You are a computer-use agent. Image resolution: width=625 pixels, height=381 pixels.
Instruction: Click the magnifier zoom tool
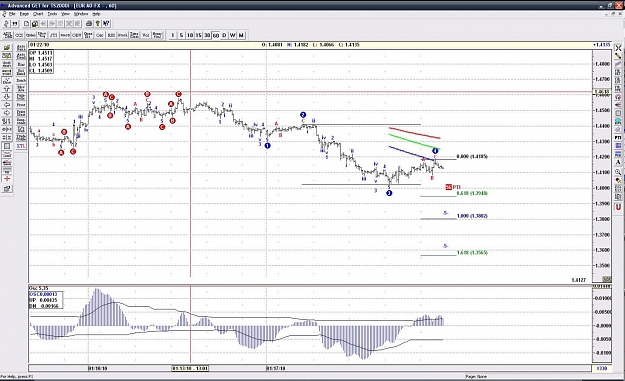(618, 171)
